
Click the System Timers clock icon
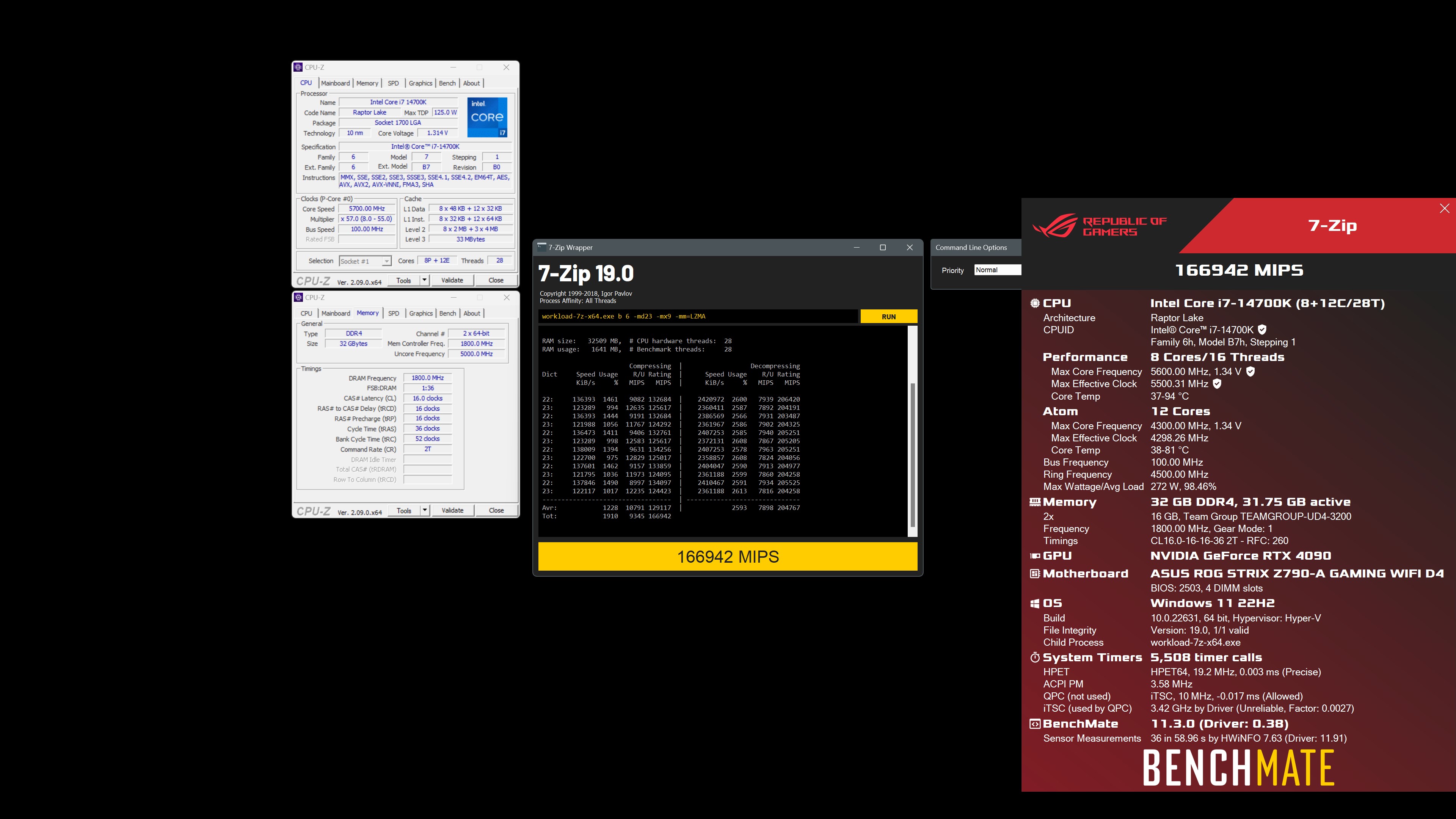[1035, 657]
